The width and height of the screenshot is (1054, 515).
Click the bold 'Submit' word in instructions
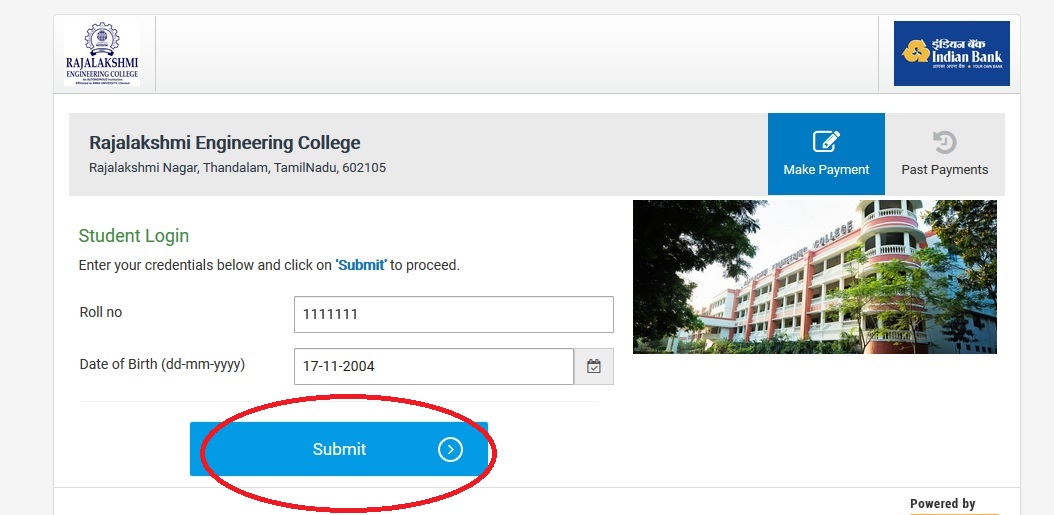point(361,266)
